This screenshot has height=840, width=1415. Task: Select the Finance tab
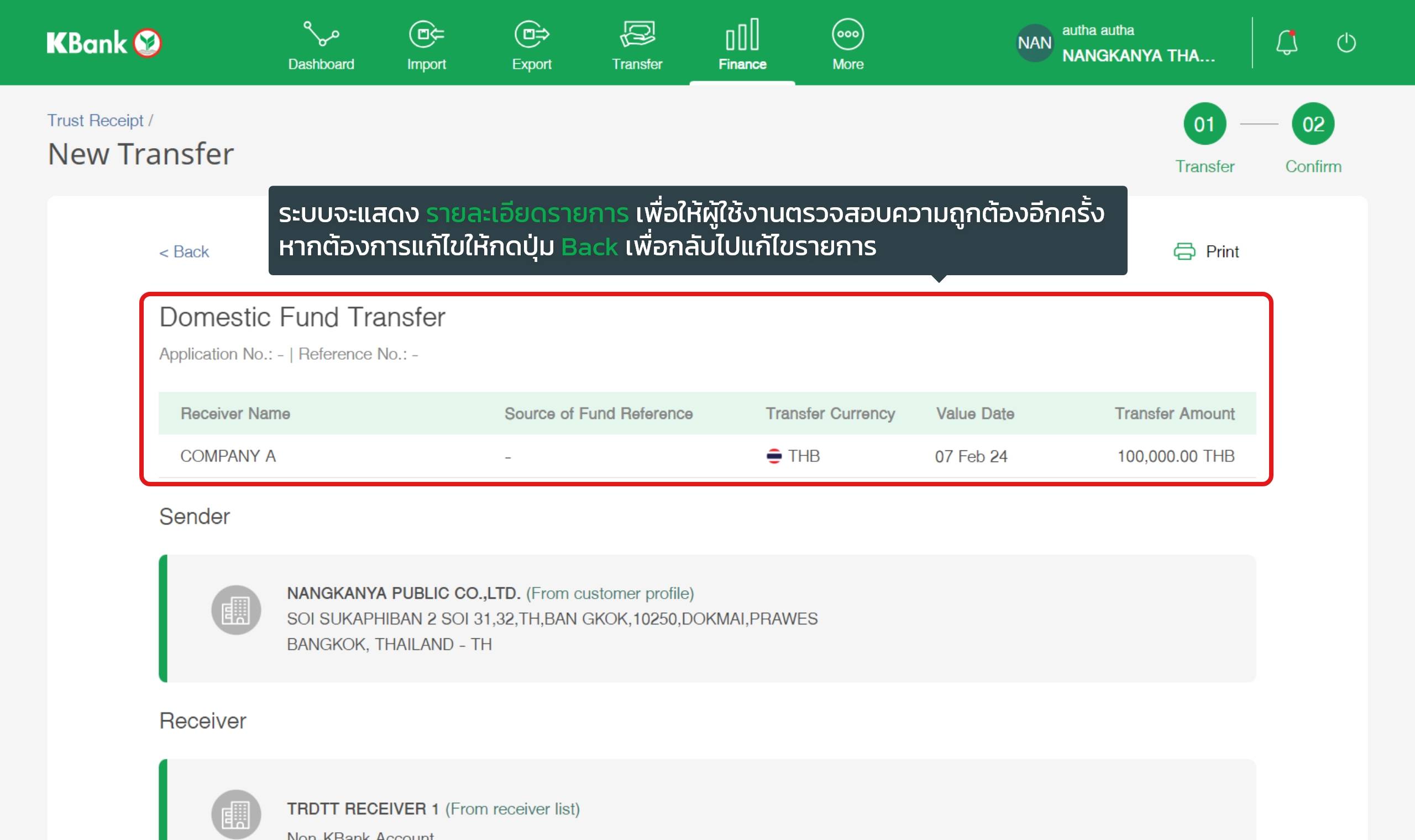(742, 45)
